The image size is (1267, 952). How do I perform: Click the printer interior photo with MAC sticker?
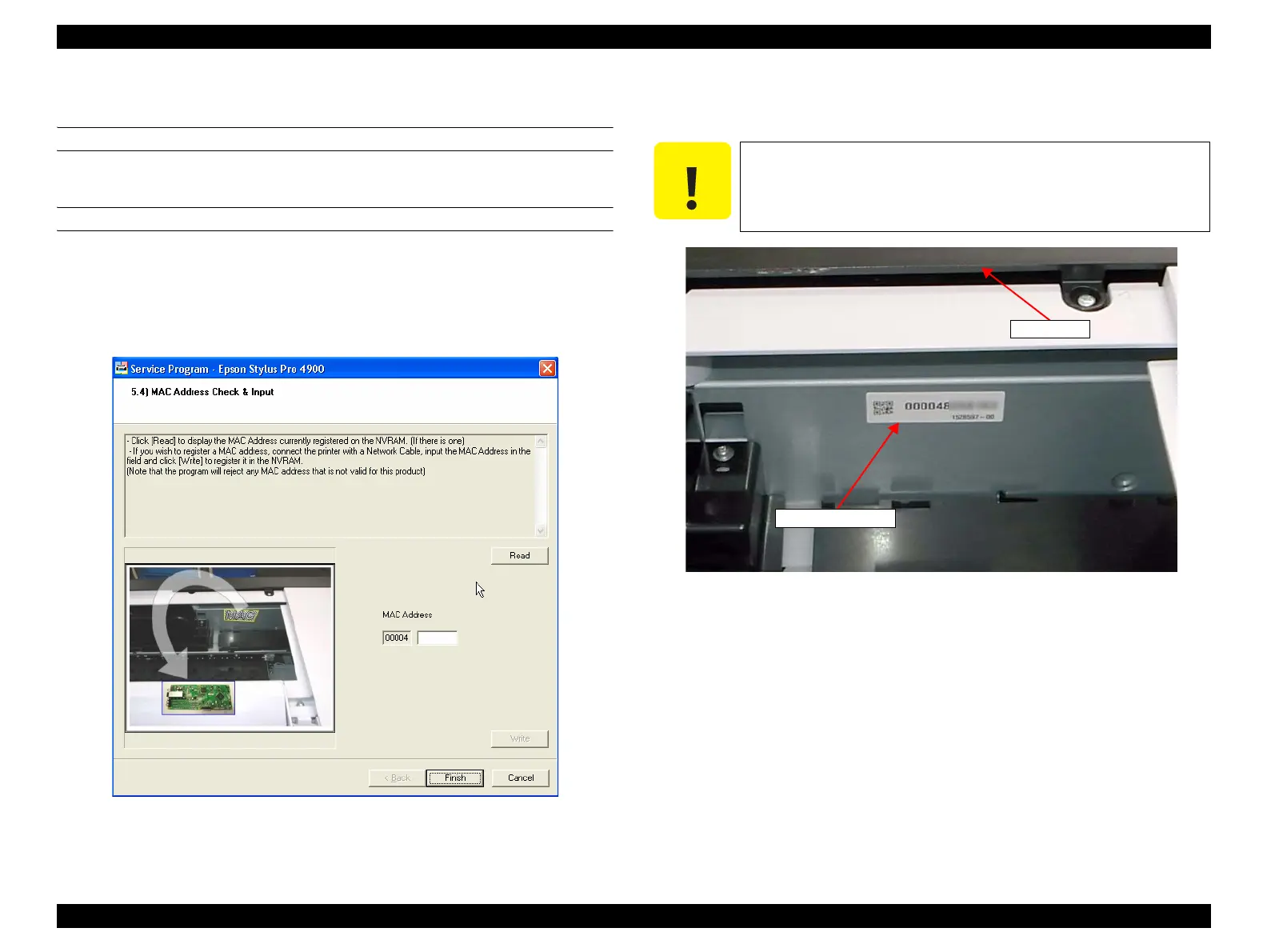point(931,410)
